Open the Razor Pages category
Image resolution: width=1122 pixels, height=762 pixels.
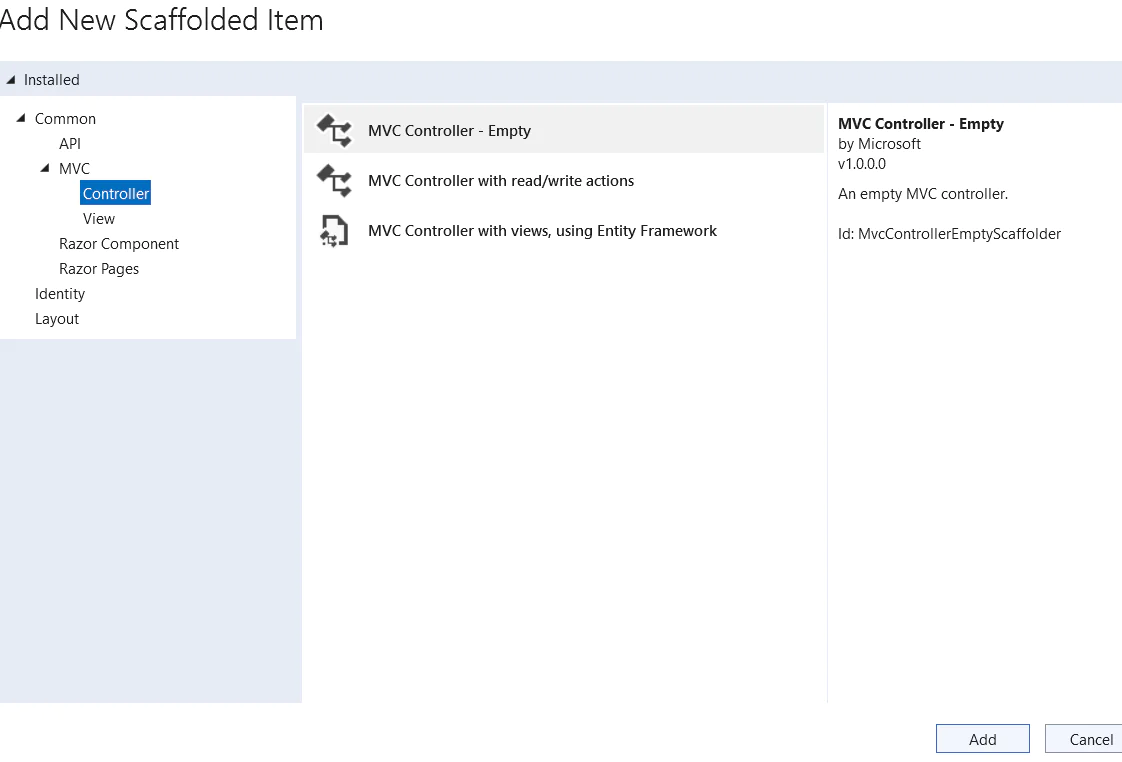point(99,269)
